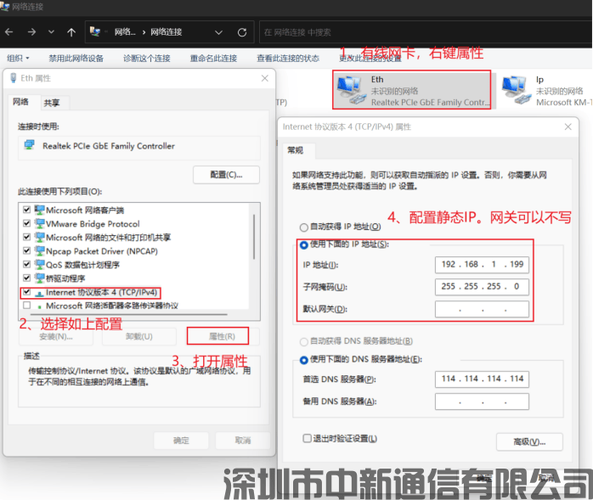Enable 退出时验证设置 checkbox
Viewport: 593px width, 500px height.
(x=307, y=438)
